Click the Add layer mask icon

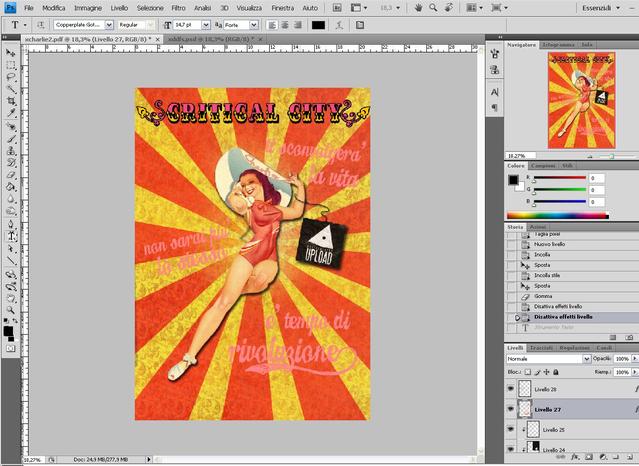tap(589, 457)
